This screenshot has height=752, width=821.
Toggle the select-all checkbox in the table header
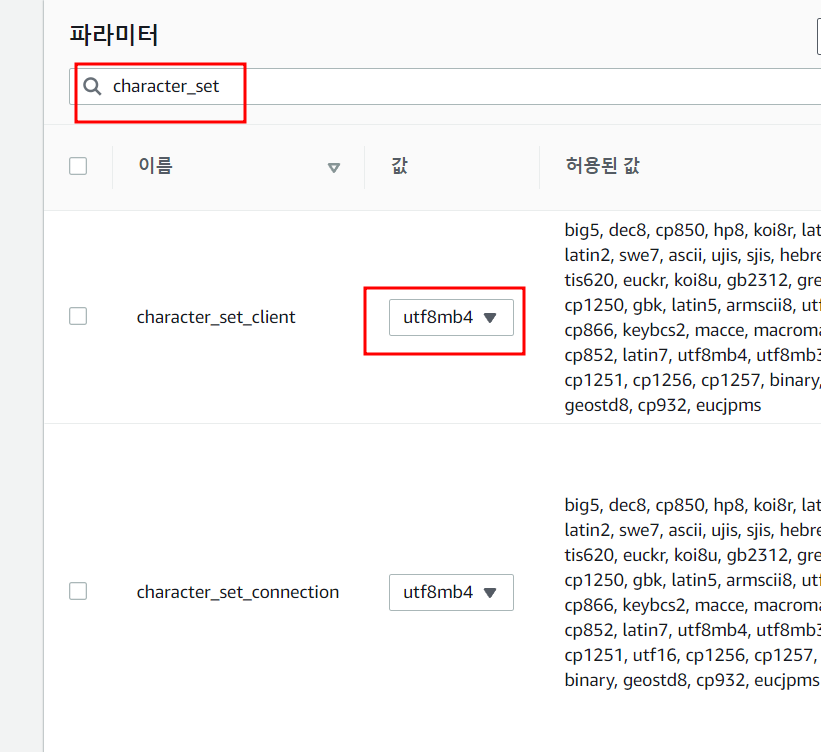(78, 166)
